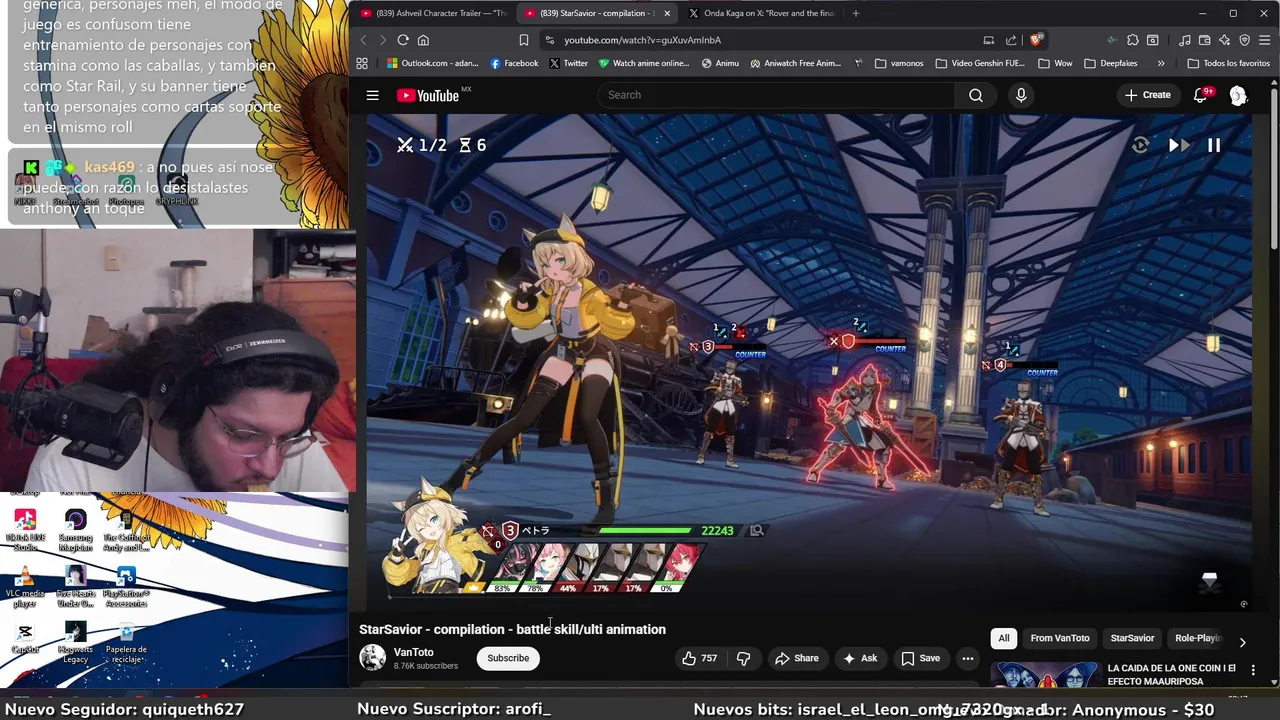Pause the game battle via pause icon
This screenshot has width=1280, height=720.
[x=1214, y=145]
